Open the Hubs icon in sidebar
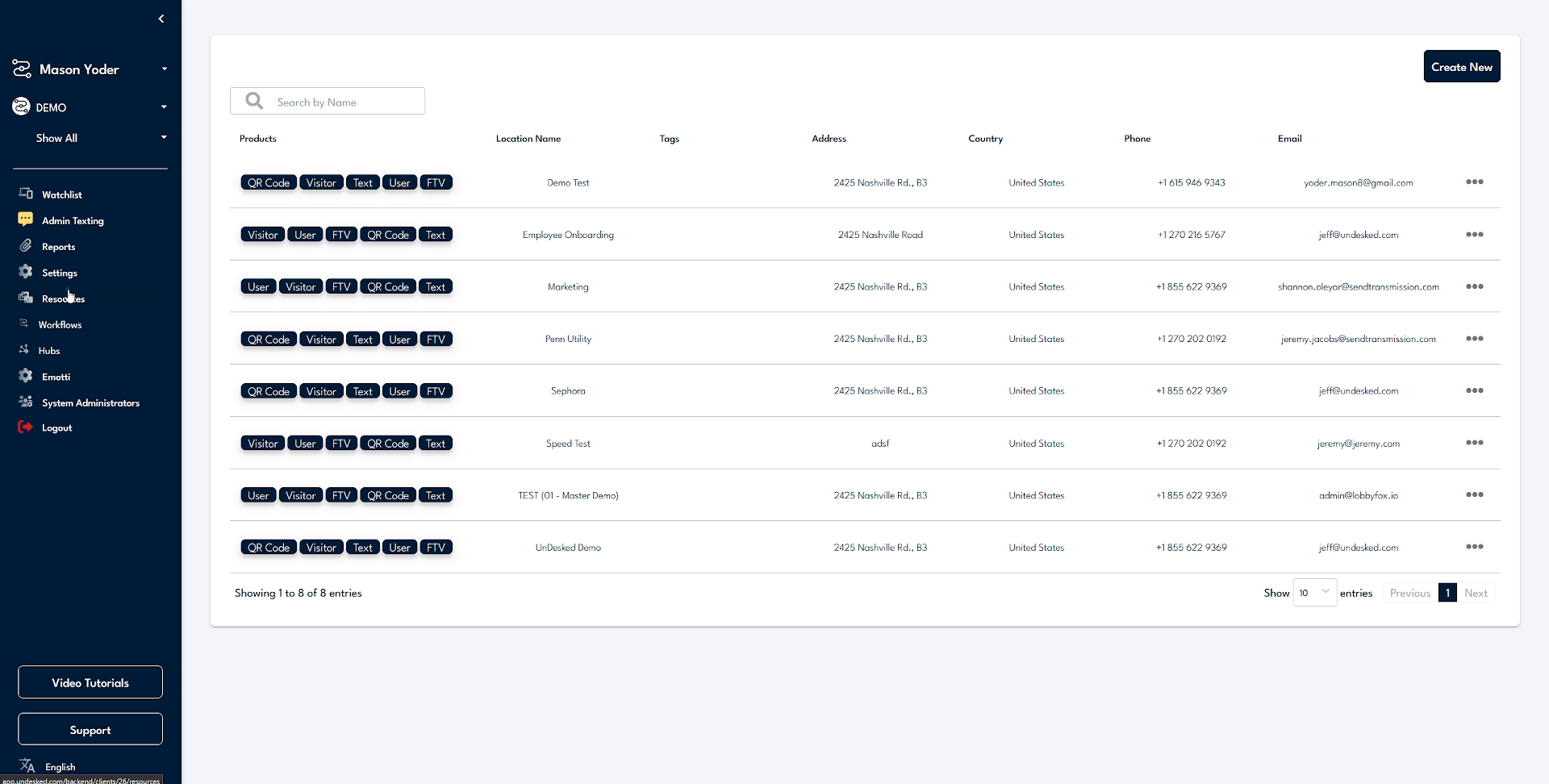 click(25, 350)
